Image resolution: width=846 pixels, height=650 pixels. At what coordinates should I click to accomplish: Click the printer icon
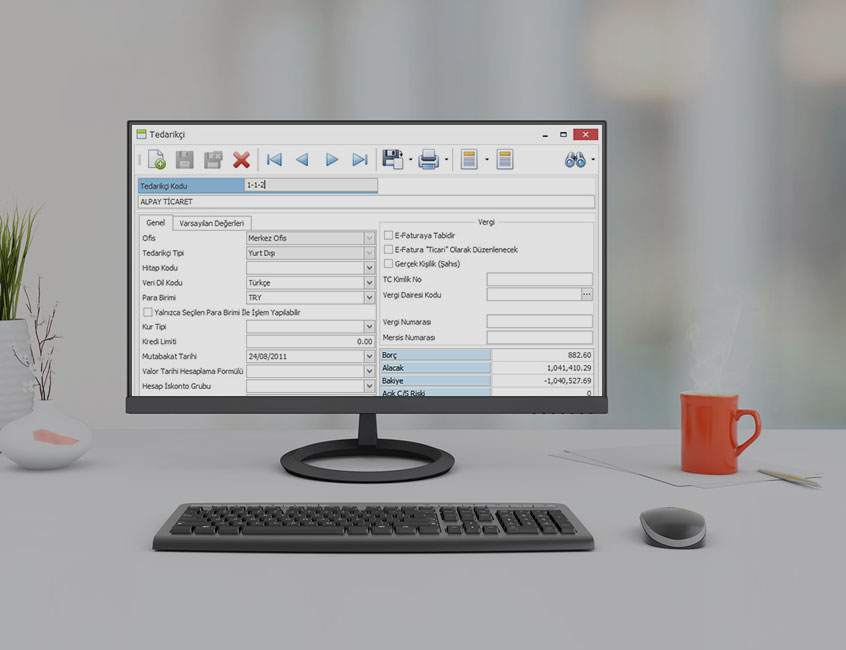tap(428, 160)
